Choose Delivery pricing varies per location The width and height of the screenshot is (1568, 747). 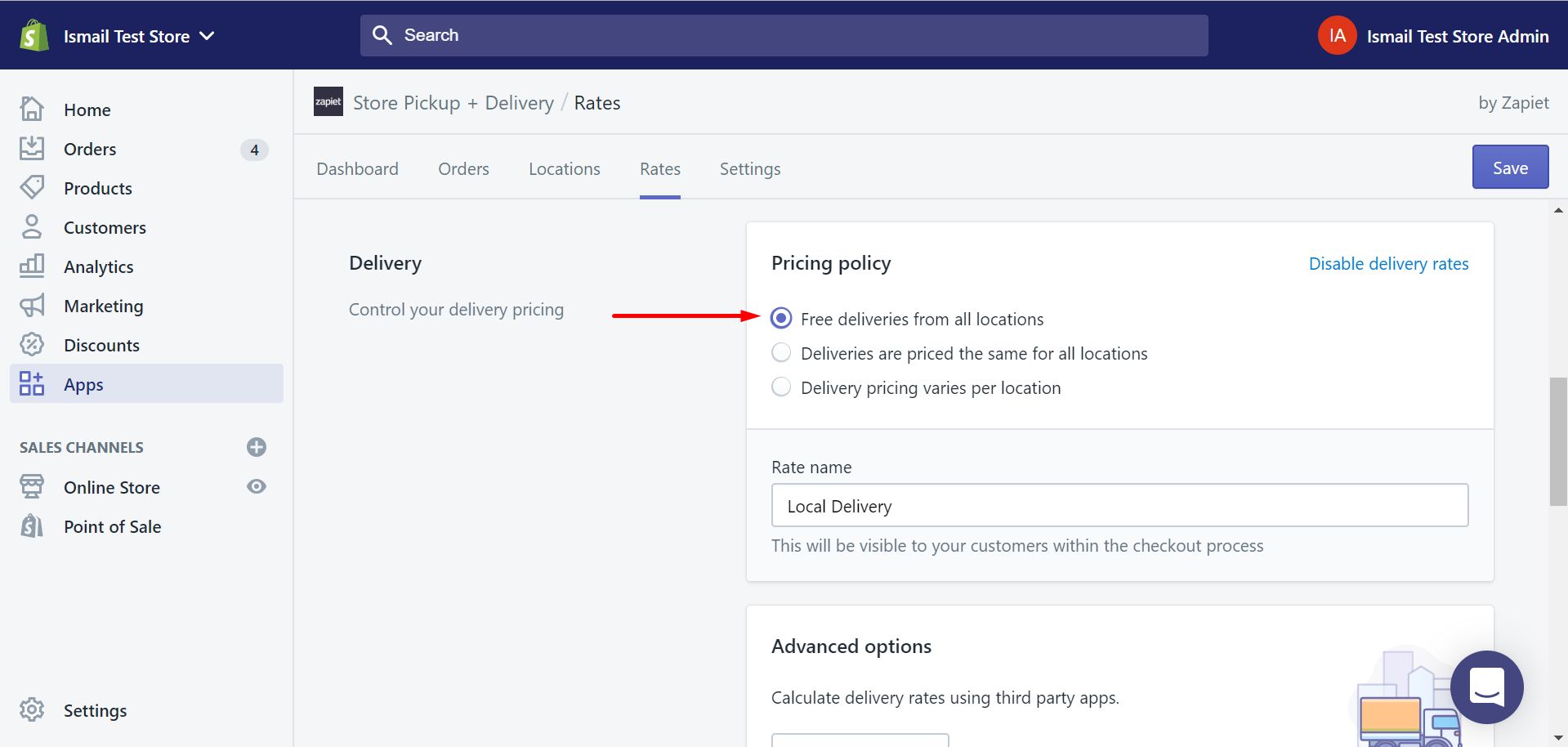coord(781,387)
